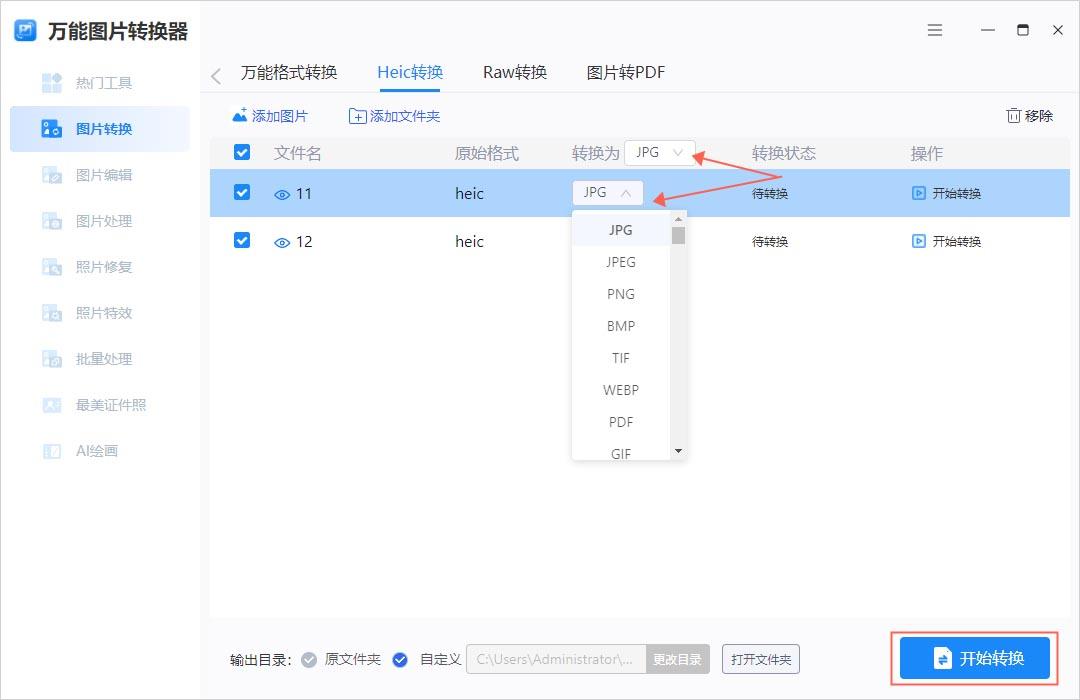Switch to the Raw转换 tab
The image size is (1080, 700).
[x=514, y=71]
